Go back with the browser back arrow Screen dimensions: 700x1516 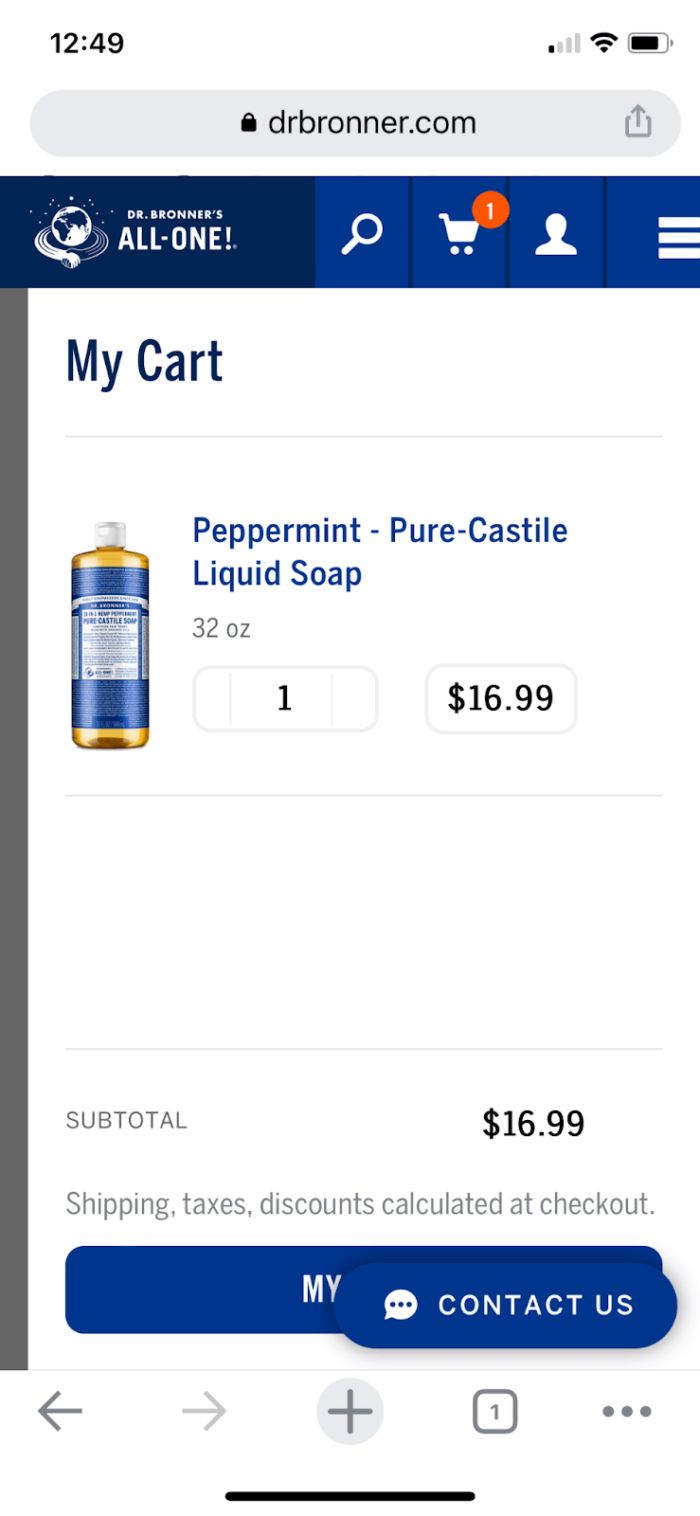click(60, 1412)
